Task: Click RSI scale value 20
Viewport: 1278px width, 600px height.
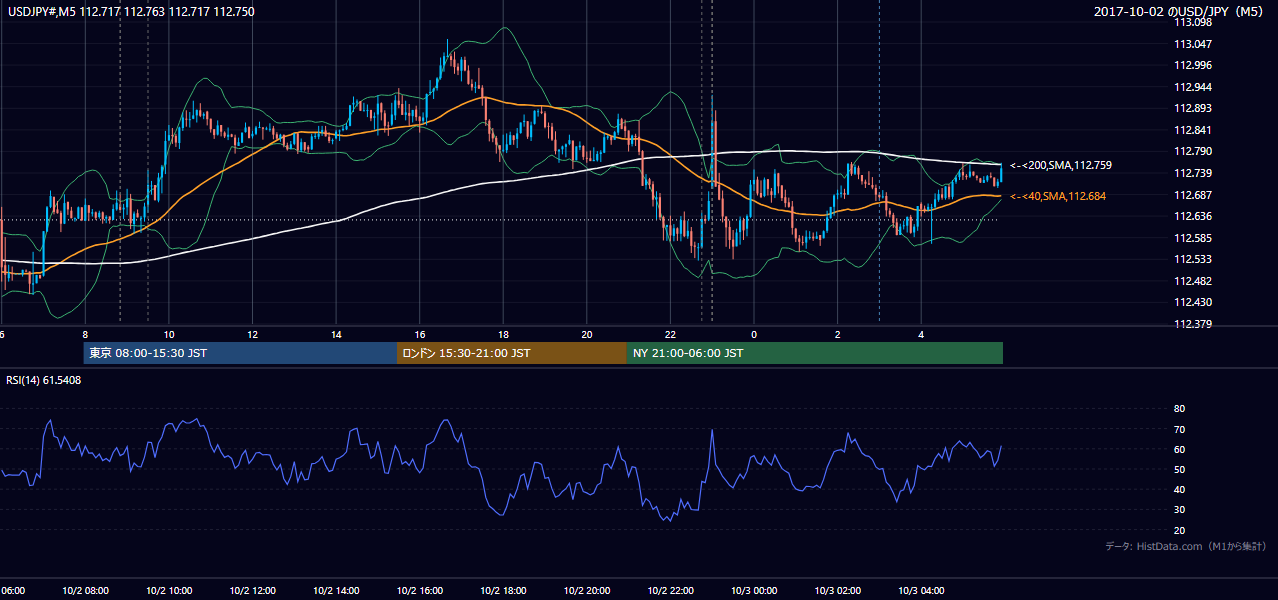Action: click(1179, 530)
